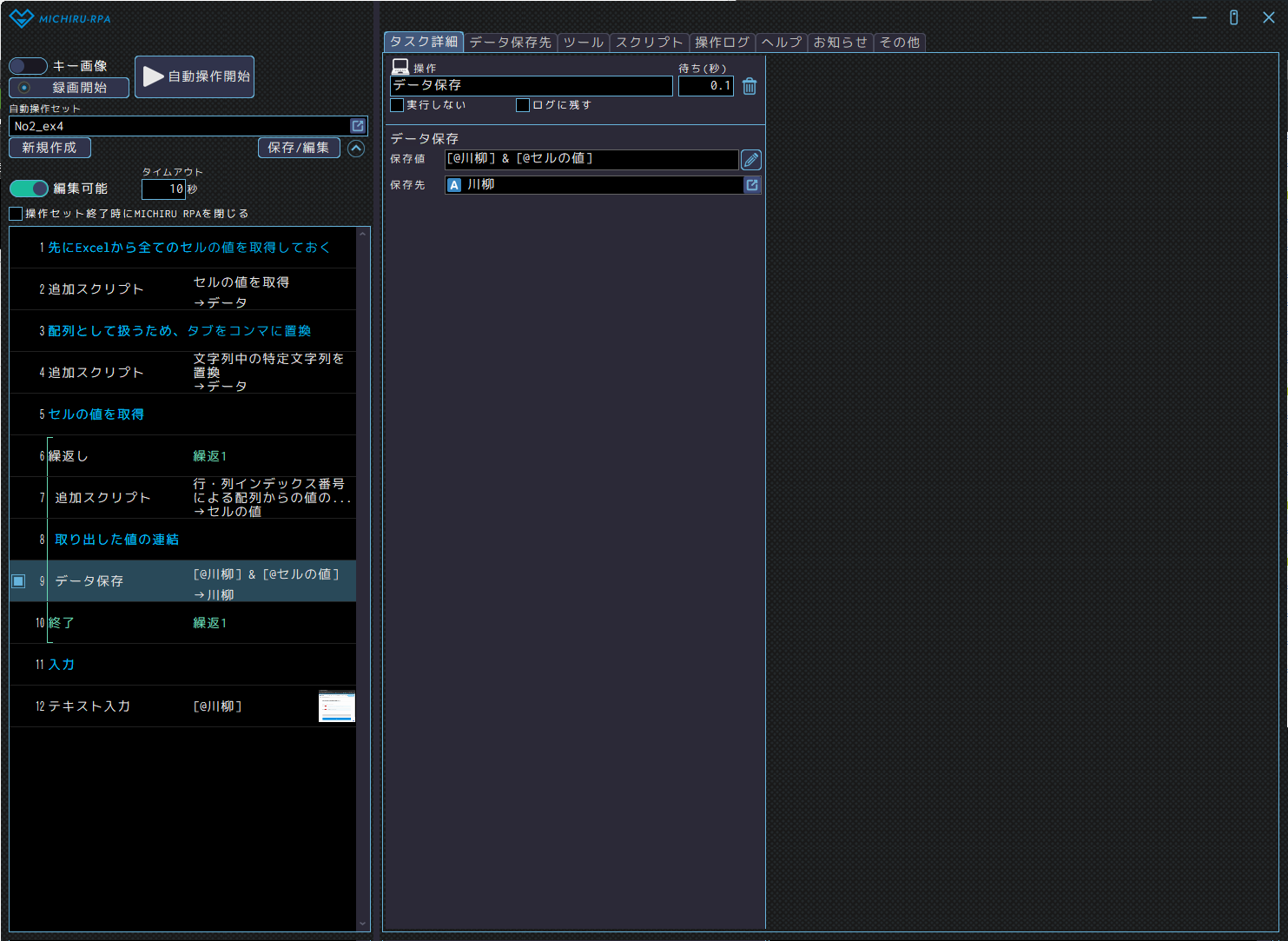Click the task list scrollbar down arrow

[x=363, y=924]
